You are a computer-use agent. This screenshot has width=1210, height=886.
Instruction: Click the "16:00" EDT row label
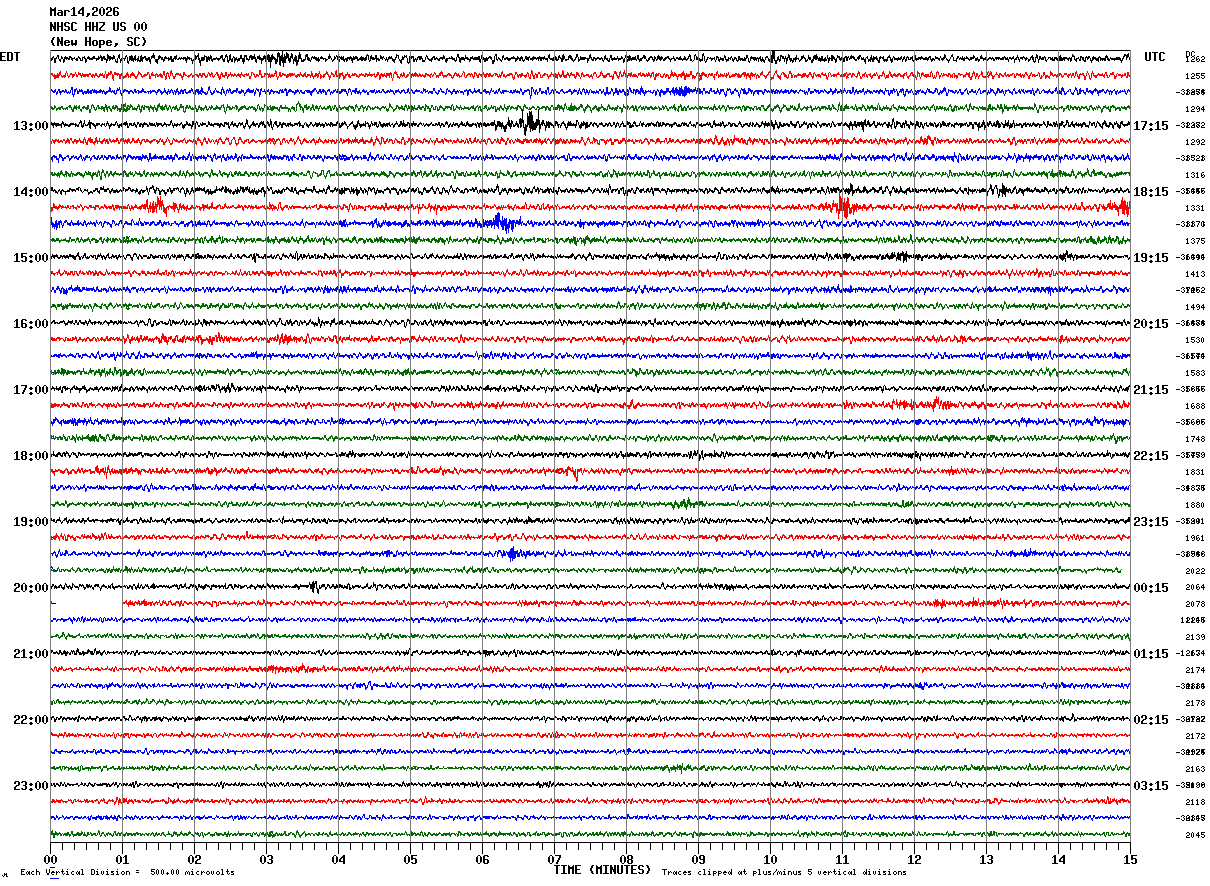pos(31,324)
